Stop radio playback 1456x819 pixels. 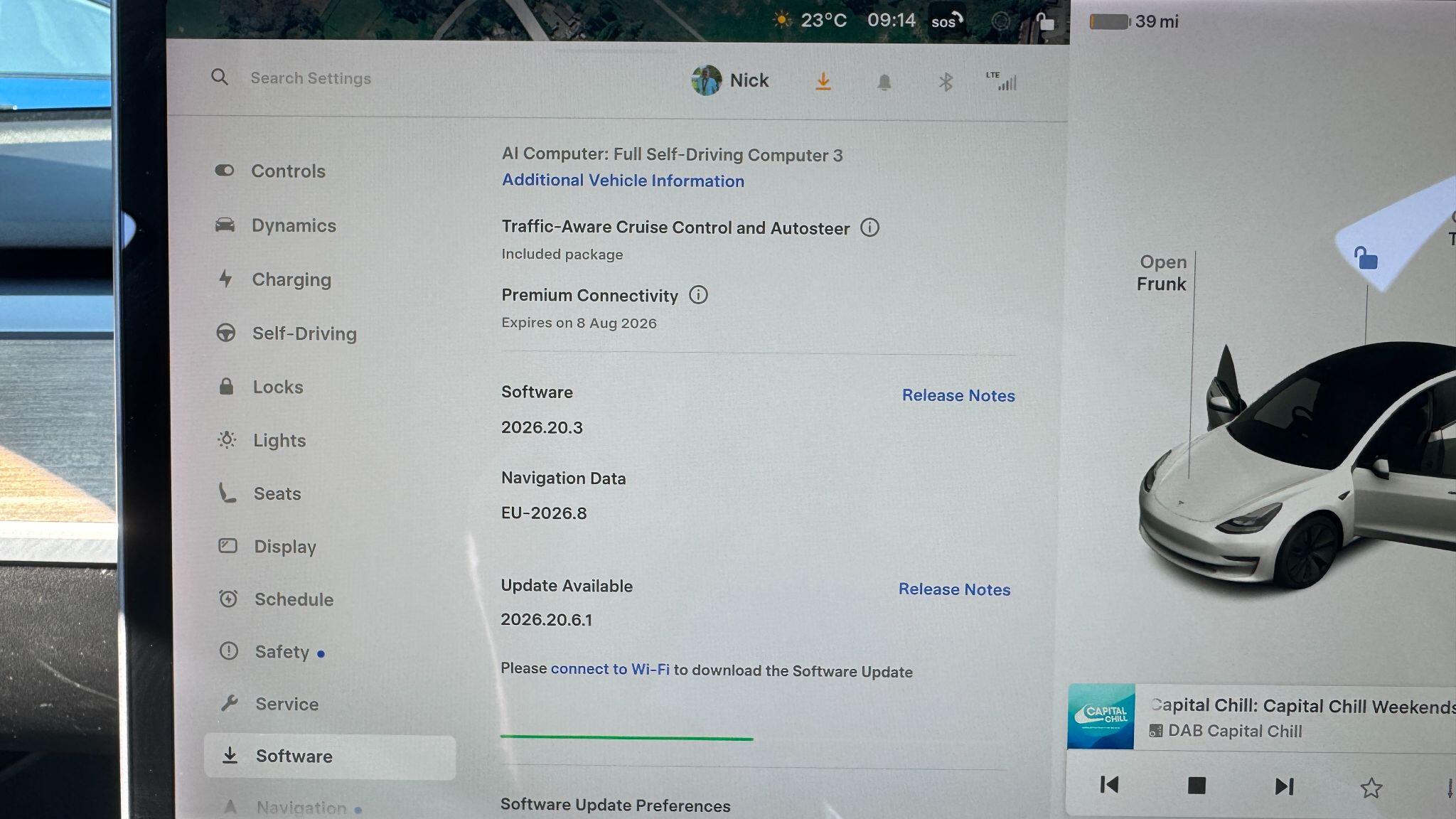[x=1197, y=786]
